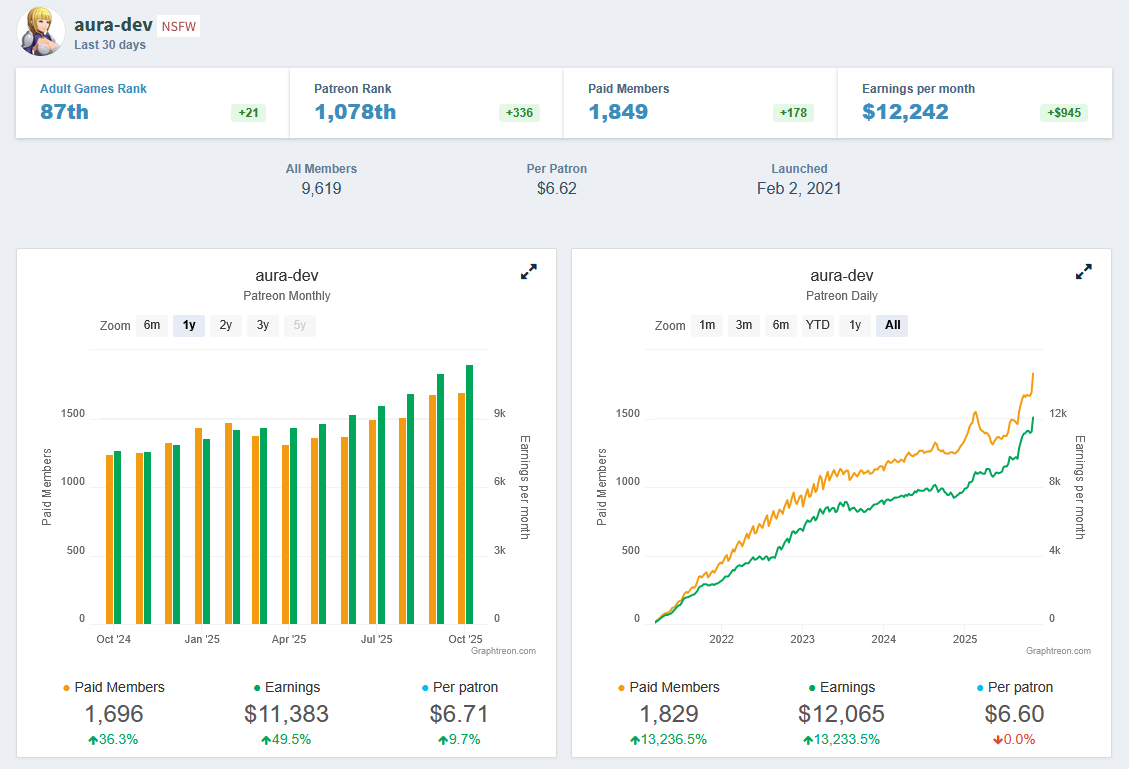Click the $6.71 monthly per patron value
Viewport: 1129px width, 769px height.
point(459,714)
